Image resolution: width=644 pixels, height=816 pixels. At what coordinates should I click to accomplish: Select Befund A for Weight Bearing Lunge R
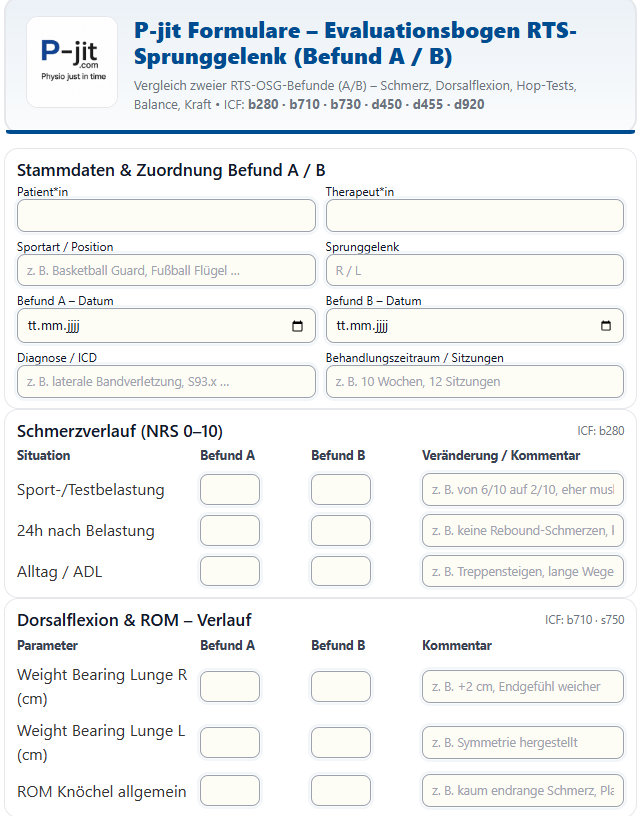(x=230, y=686)
